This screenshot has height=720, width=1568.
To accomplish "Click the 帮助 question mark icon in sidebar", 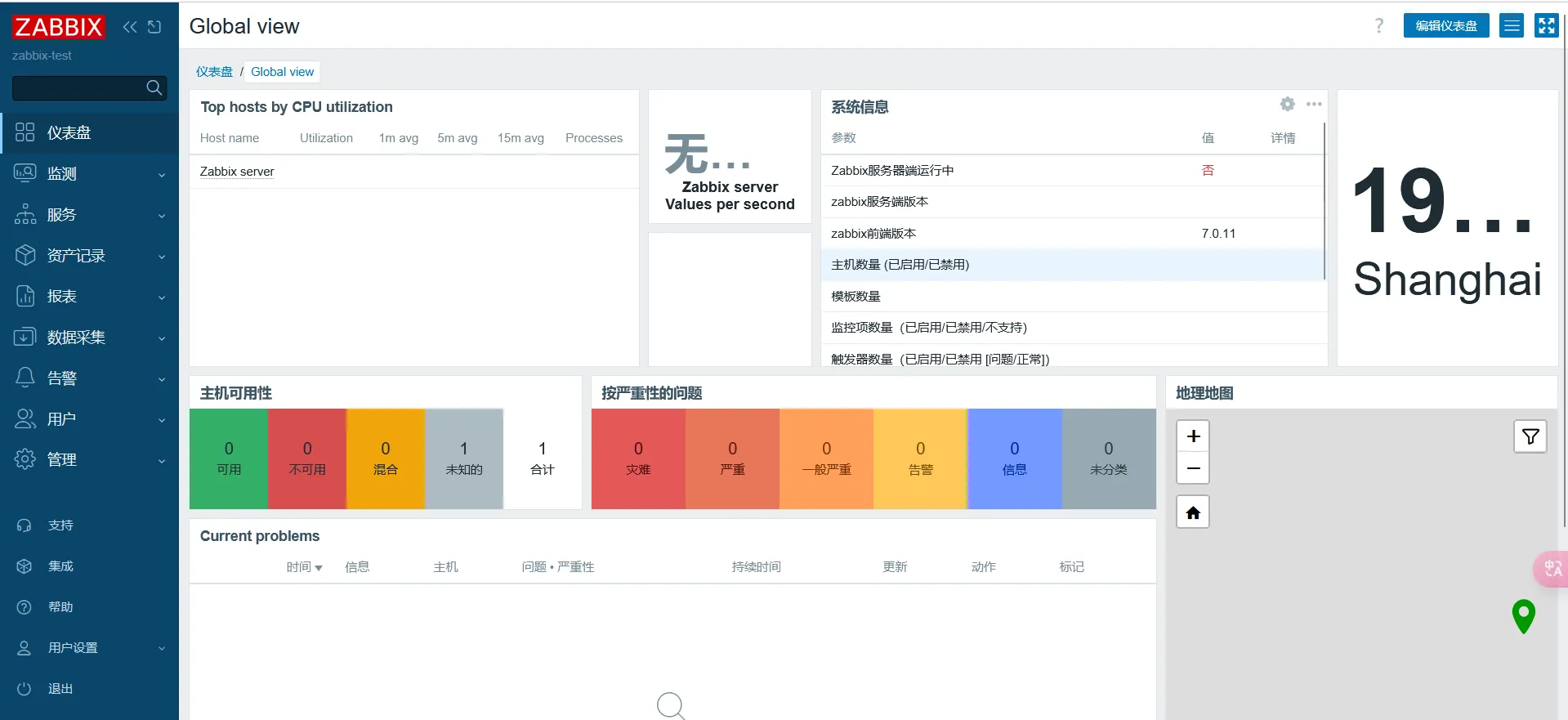I will 25,607.
